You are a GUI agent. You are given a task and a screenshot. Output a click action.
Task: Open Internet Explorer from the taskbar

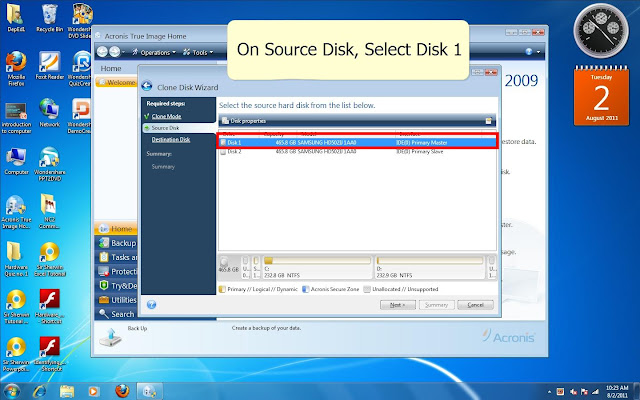[39, 391]
